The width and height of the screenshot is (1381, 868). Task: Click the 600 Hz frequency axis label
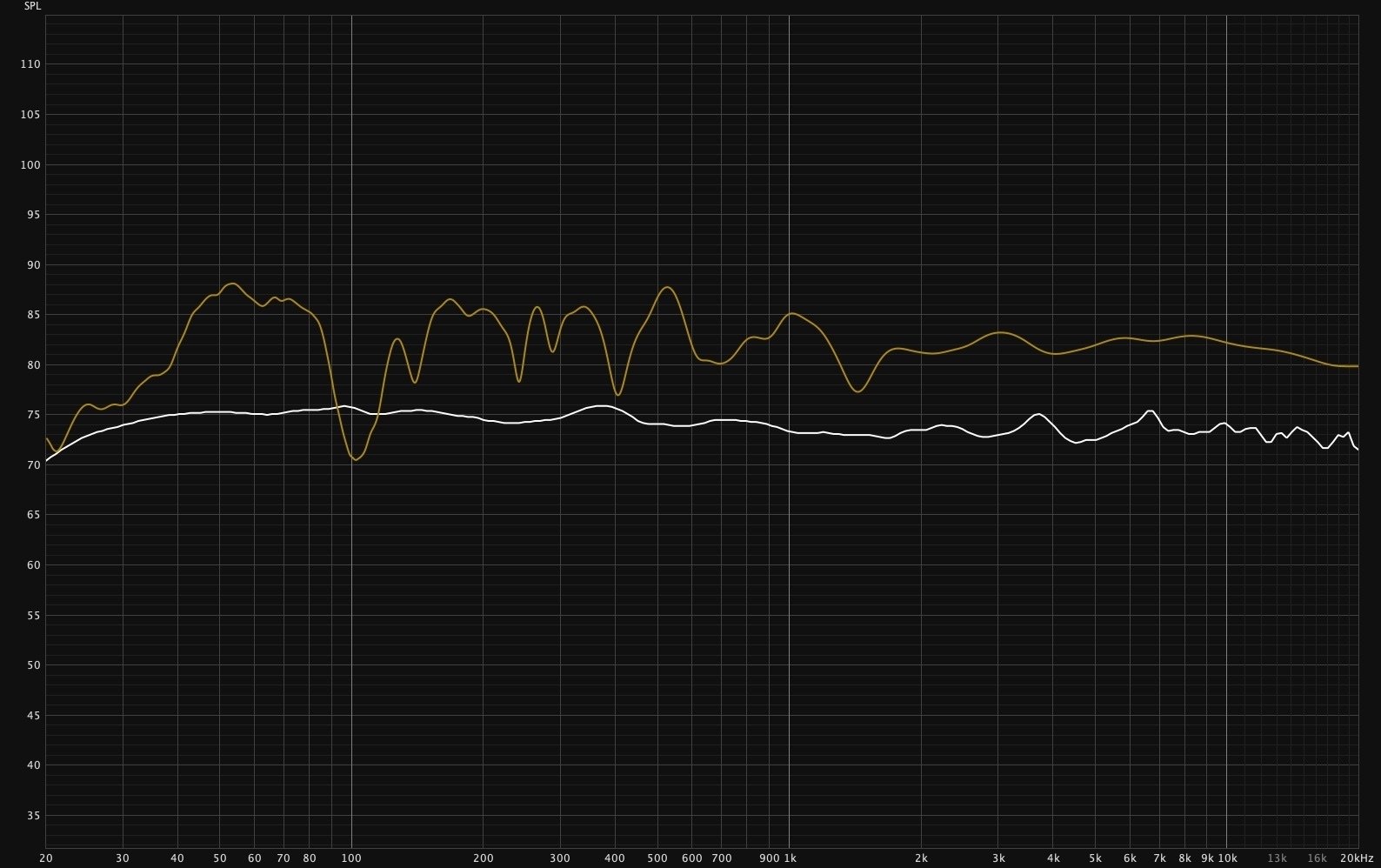click(691, 858)
